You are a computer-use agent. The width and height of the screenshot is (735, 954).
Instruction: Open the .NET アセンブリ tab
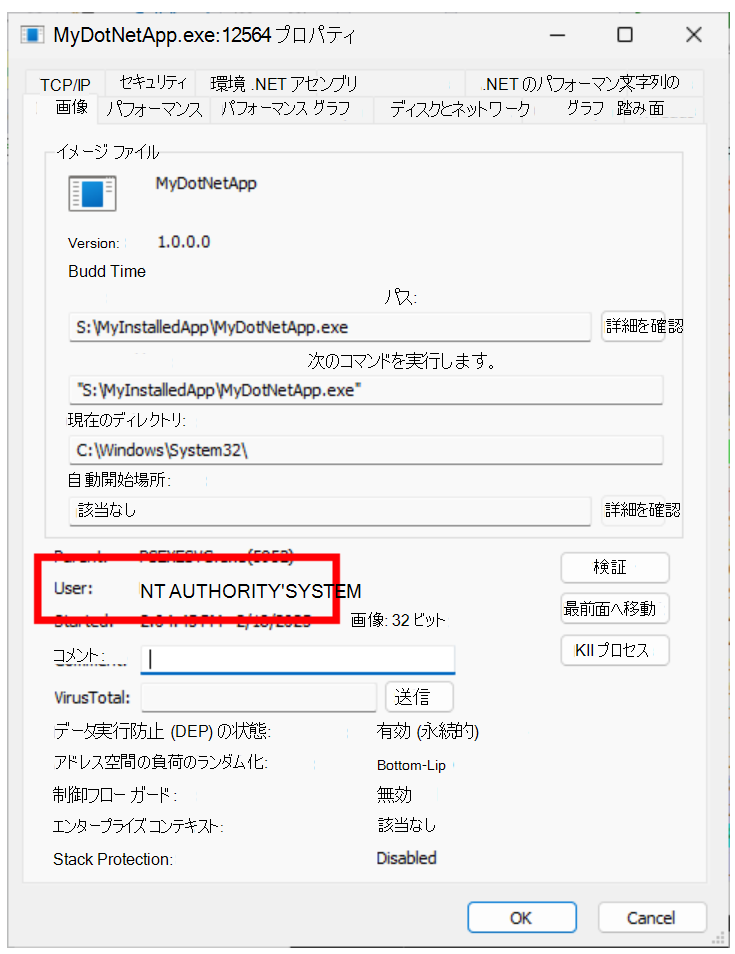coord(305,83)
